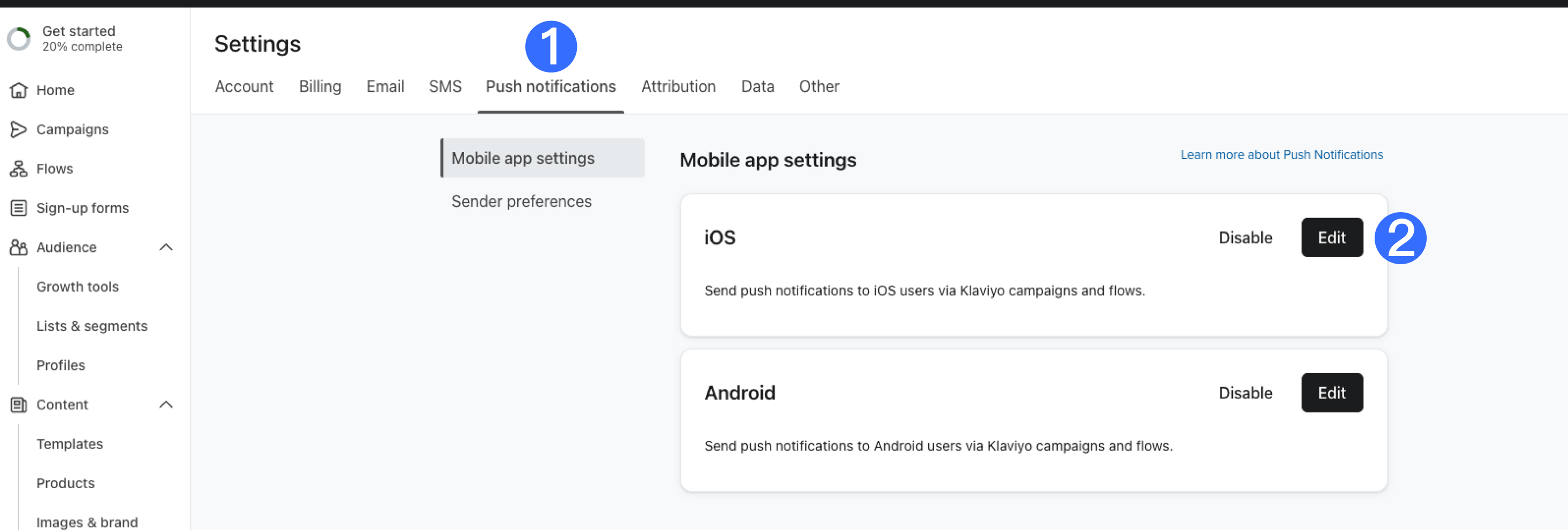Click the Campaigns paper-plane icon
The image size is (1568, 530).
(x=18, y=129)
